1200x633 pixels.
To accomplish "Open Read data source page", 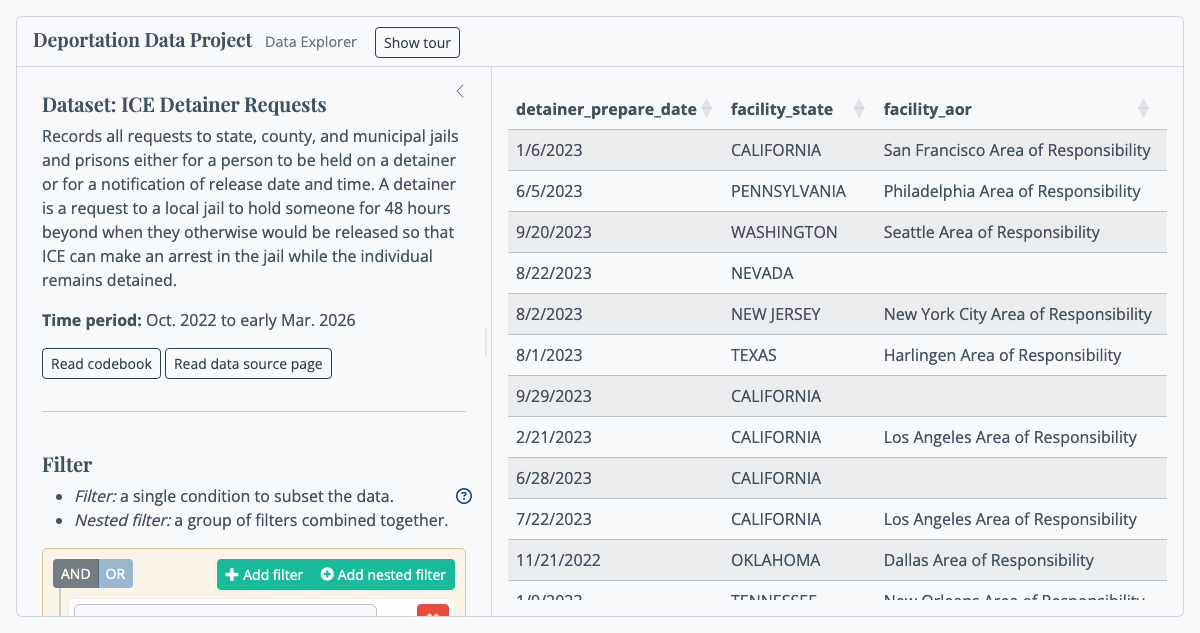I will pos(248,364).
